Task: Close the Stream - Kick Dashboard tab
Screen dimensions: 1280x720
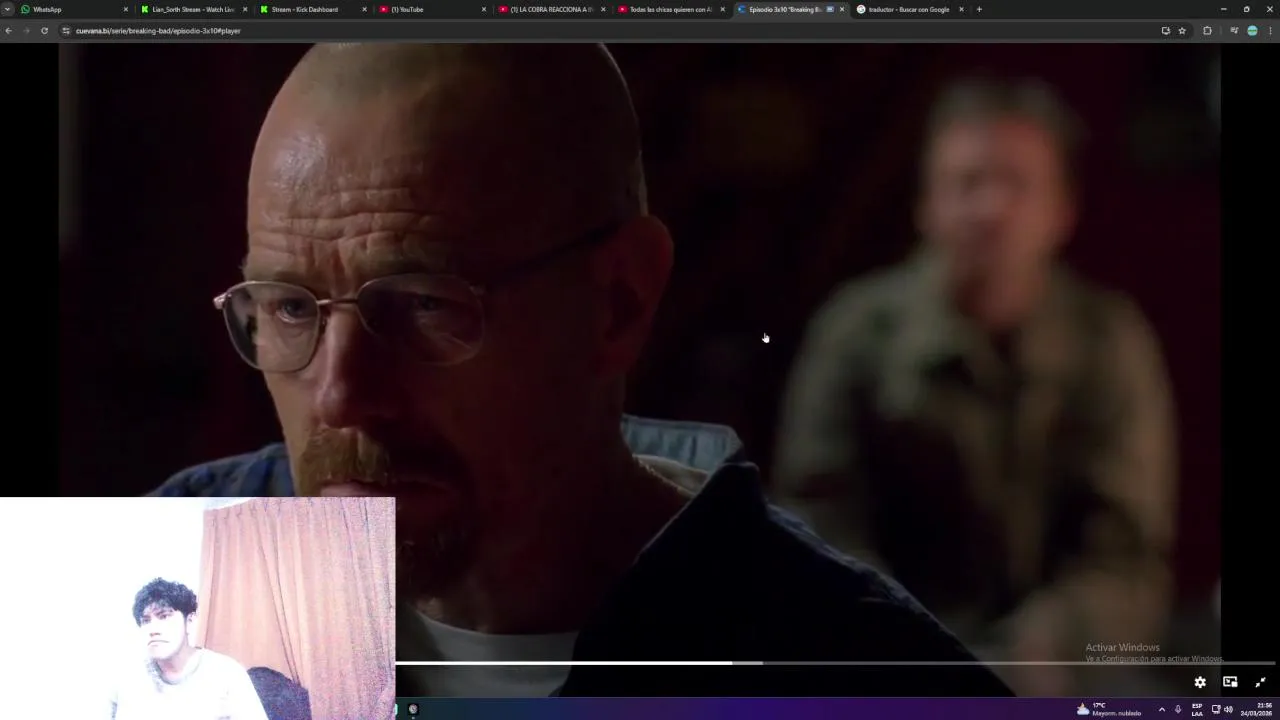Action: 364,9
